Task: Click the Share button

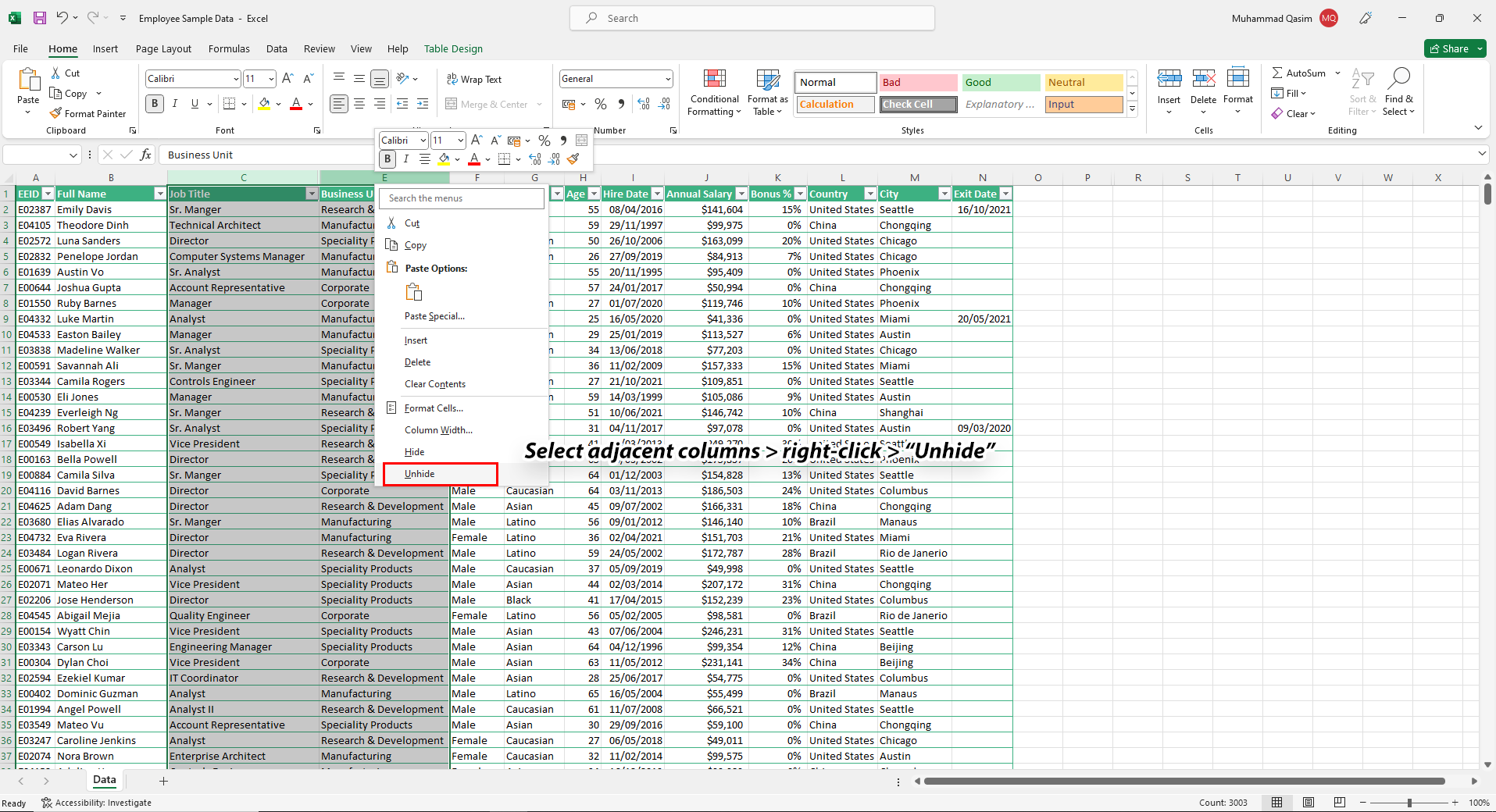Action: (1453, 48)
